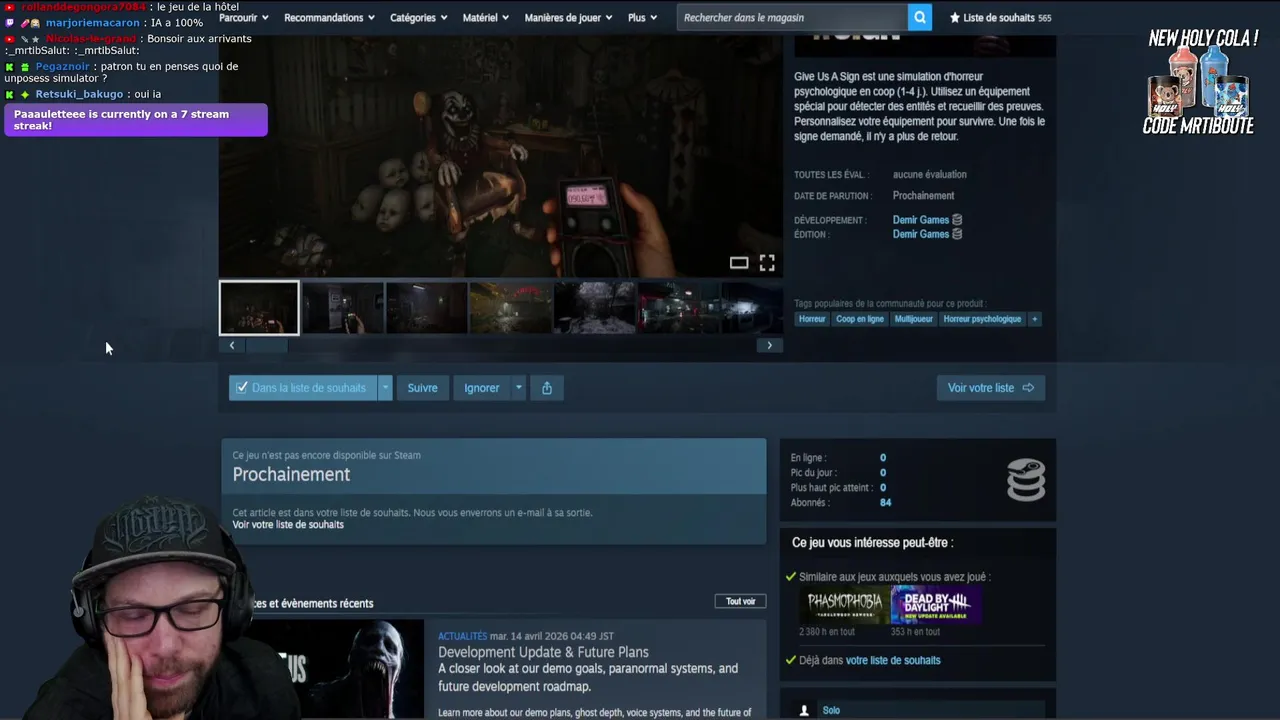
Task: Expand the Catégories menu
Action: [419, 17]
